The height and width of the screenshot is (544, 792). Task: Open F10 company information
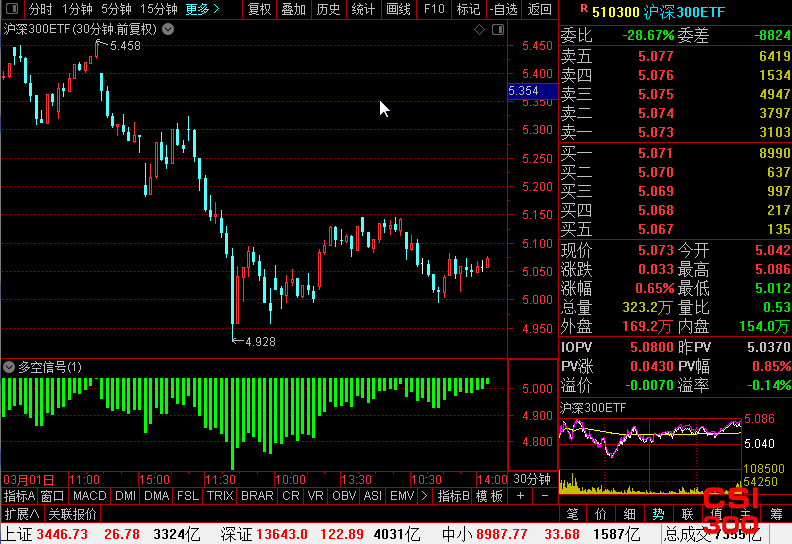pos(434,9)
